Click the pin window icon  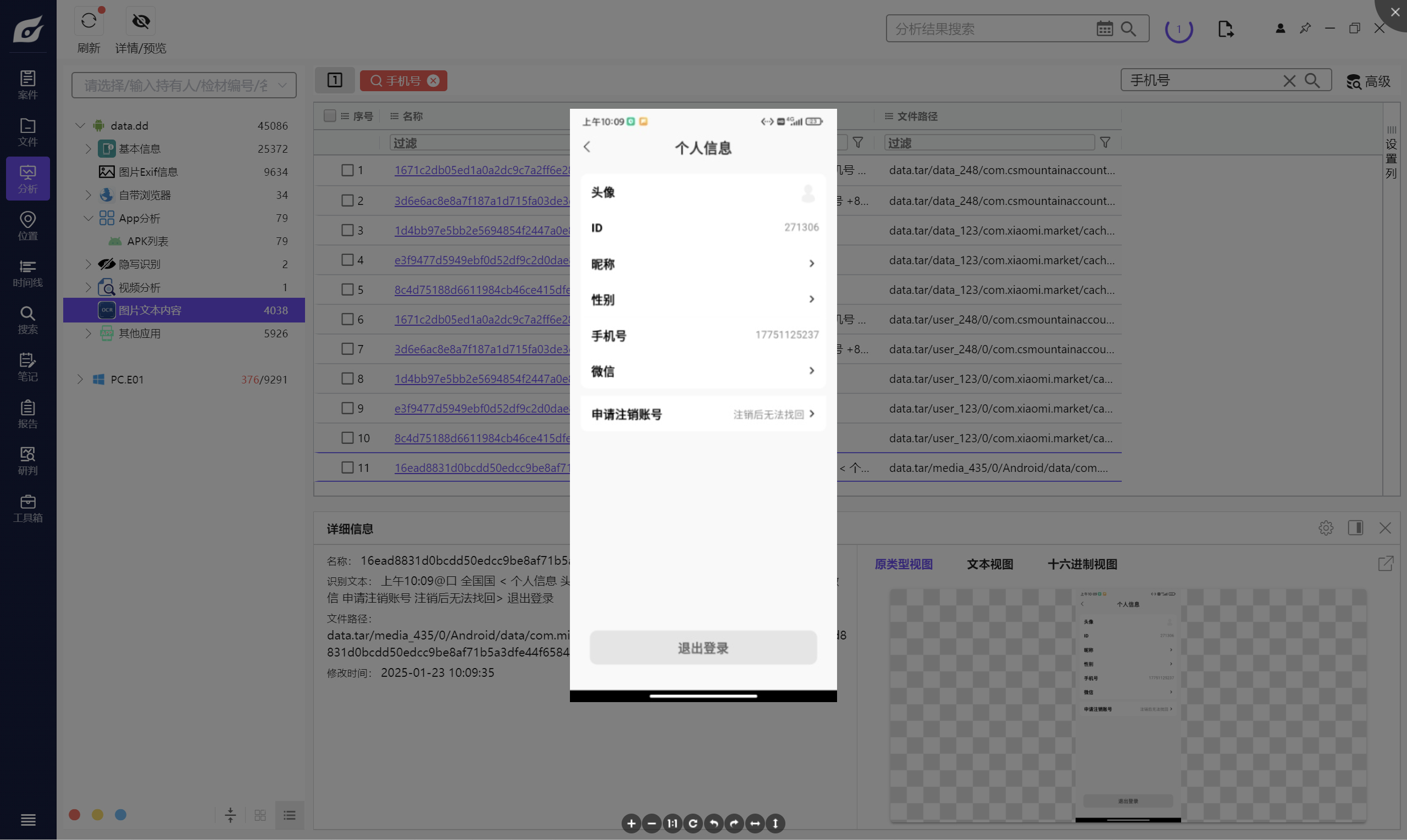coord(1305,29)
